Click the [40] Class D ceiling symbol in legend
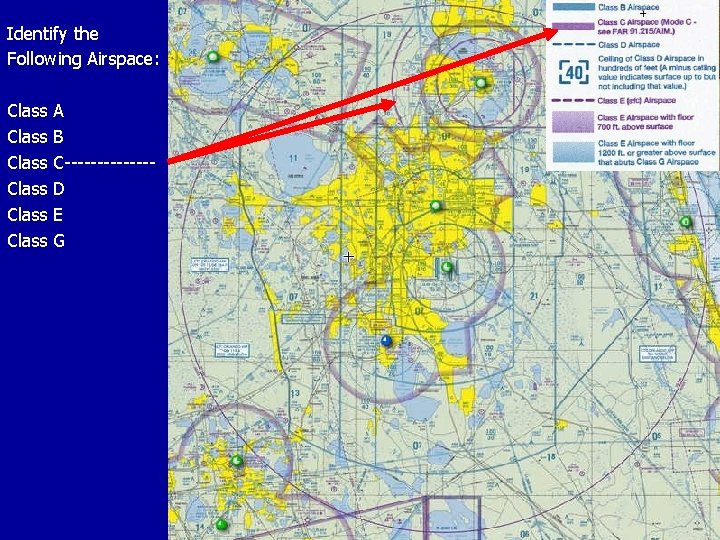 (x=574, y=73)
